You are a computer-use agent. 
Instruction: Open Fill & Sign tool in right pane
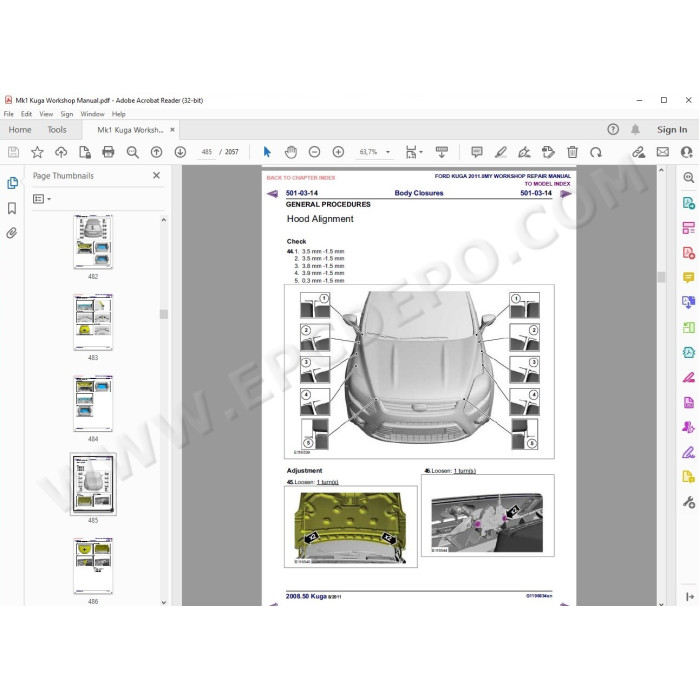click(x=688, y=453)
